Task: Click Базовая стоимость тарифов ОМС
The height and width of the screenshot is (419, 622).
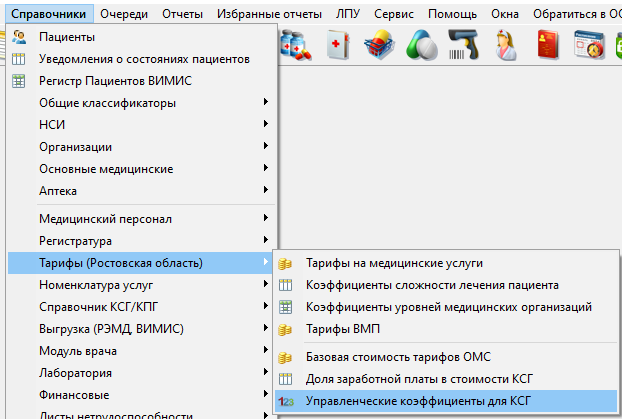Action: coord(398,357)
